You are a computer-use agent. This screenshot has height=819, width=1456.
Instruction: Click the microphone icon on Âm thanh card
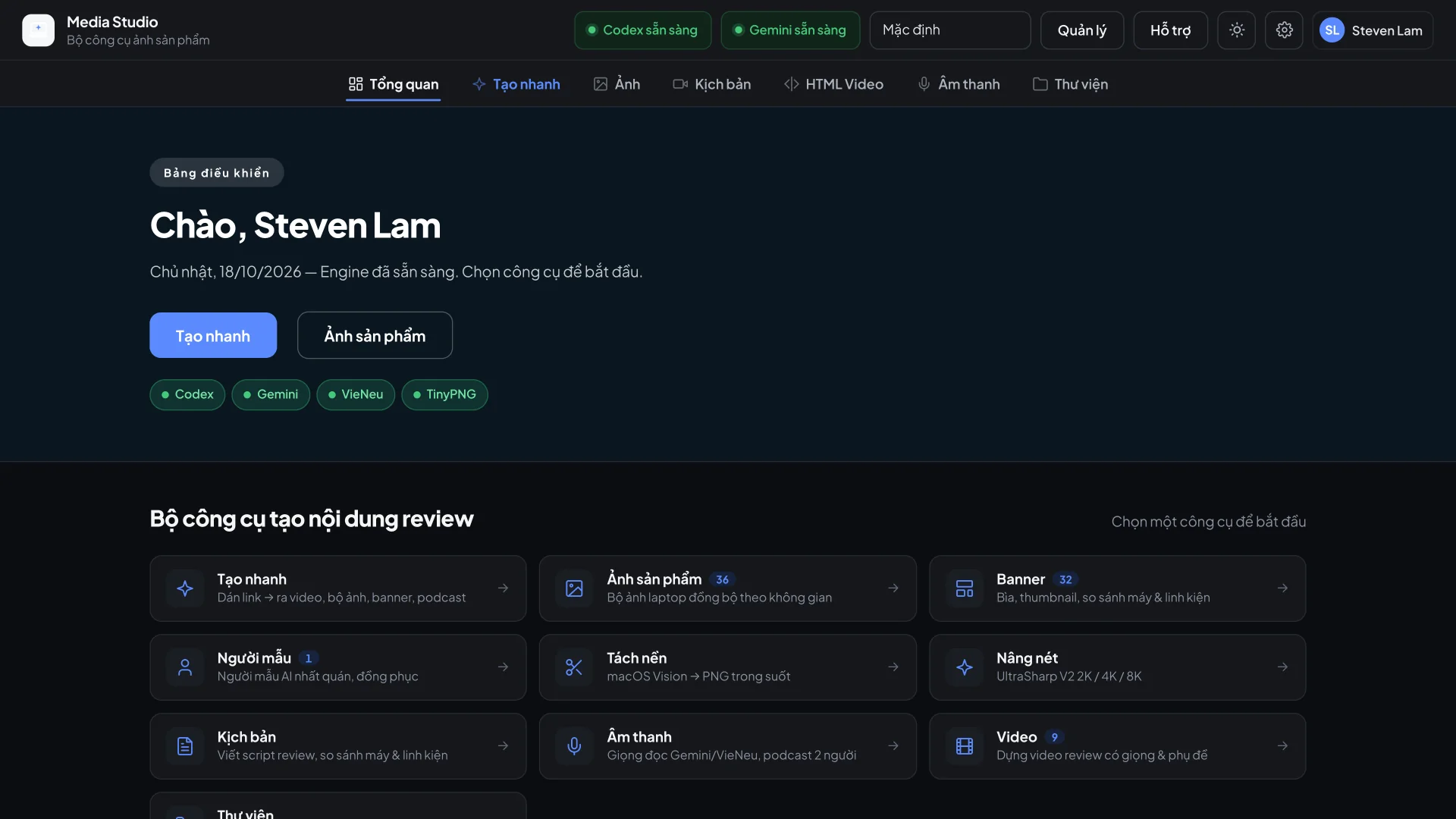(574, 746)
